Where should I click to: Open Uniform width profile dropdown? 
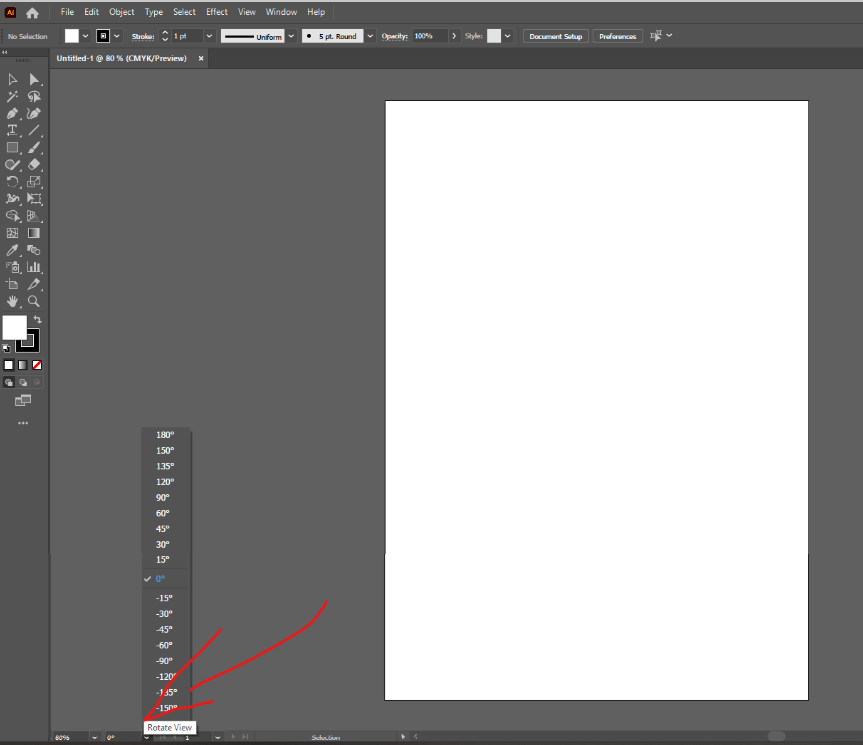(291, 36)
